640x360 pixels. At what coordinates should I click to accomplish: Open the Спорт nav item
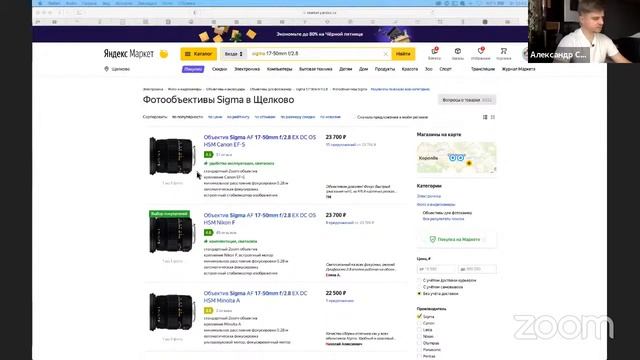[x=445, y=69]
